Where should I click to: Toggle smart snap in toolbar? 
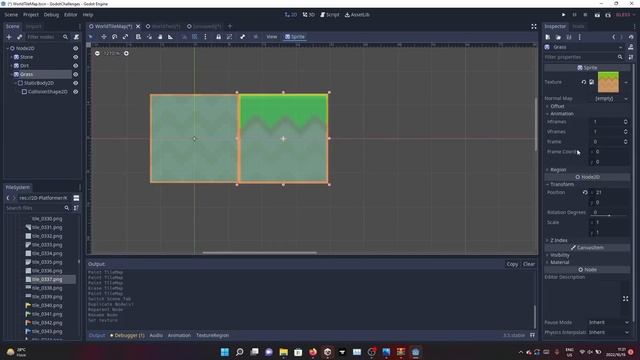tap(184, 37)
